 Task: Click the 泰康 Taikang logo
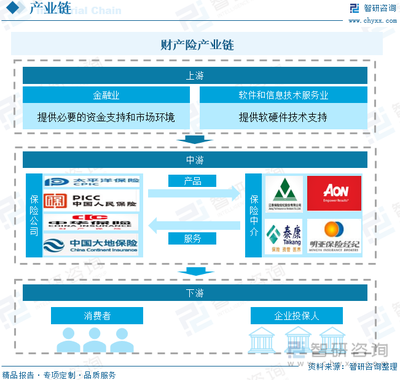coord(284,237)
